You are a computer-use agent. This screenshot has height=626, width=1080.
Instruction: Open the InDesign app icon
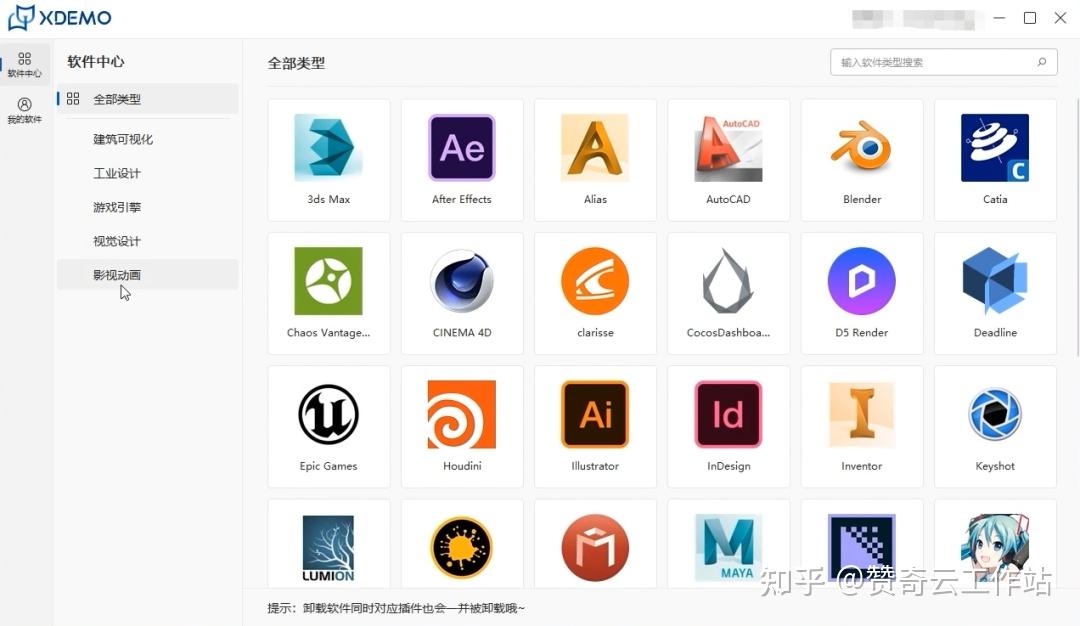tap(728, 414)
